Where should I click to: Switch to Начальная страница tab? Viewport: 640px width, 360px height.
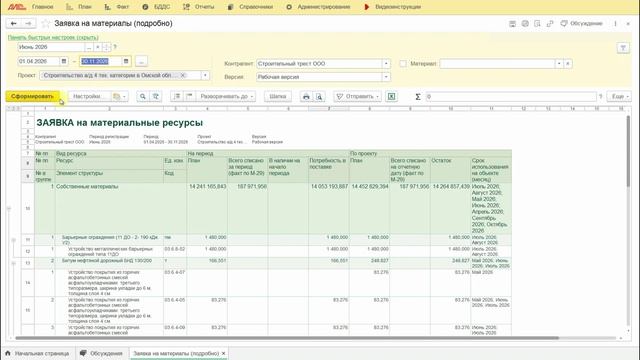tap(38, 353)
